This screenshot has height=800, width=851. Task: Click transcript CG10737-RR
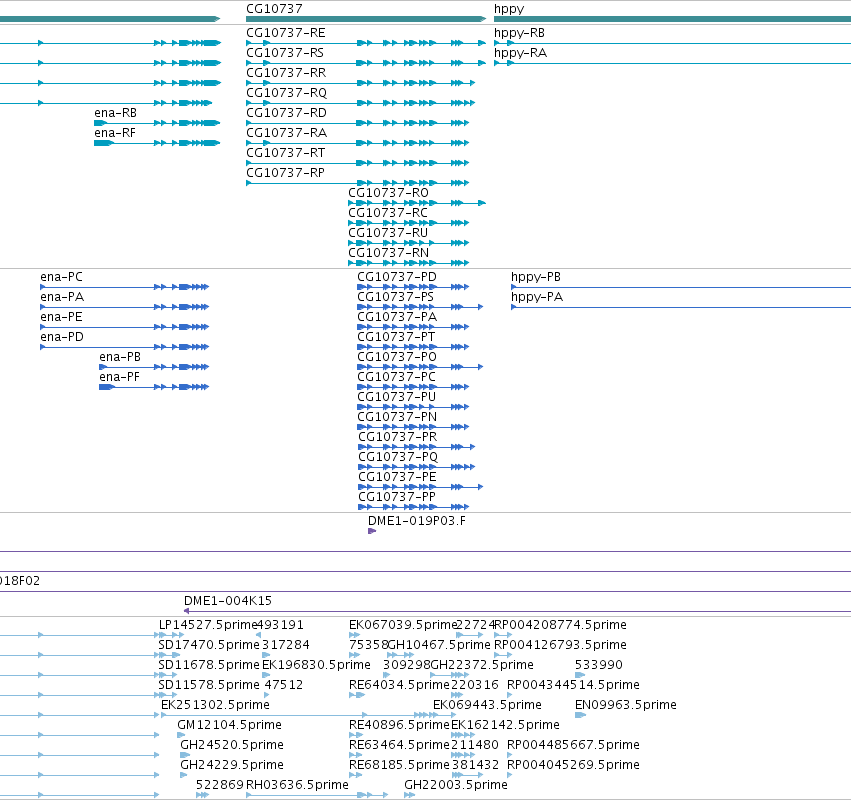coord(286,73)
